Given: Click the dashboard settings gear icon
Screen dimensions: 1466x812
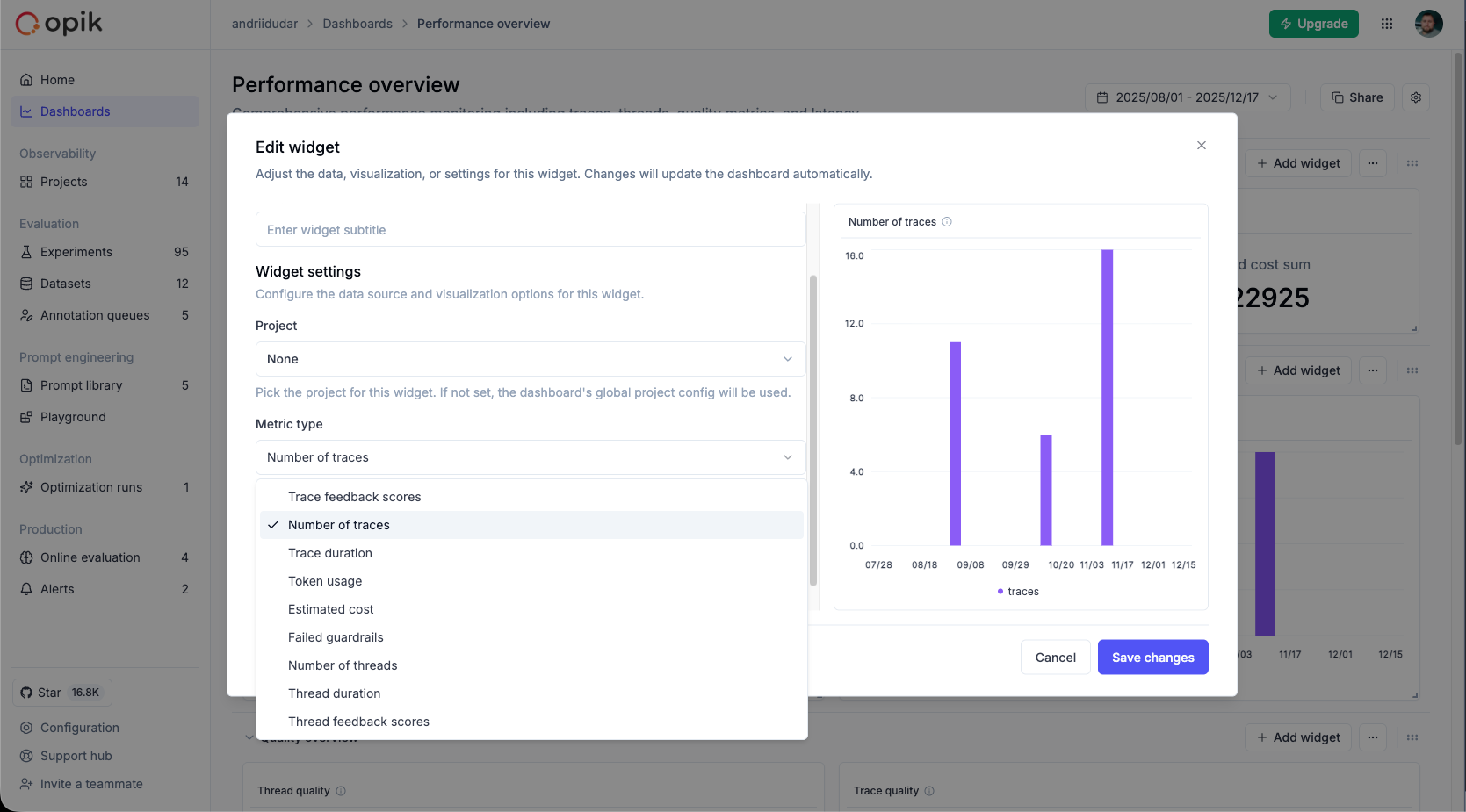Looking at the screenshot, I should pos(1416,97).
